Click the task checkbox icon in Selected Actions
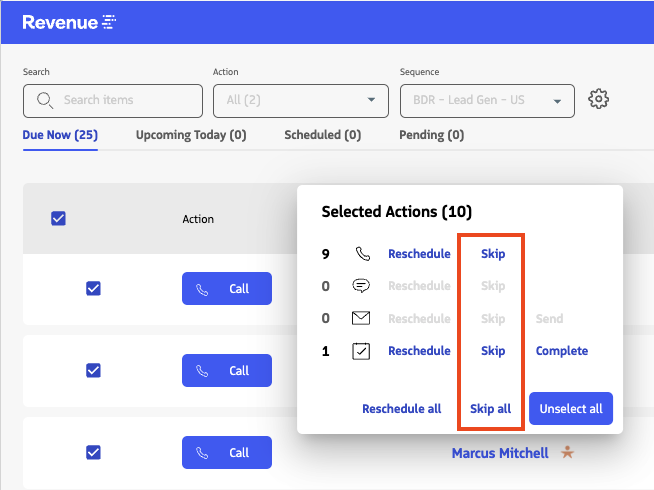This screenshot has height=490, width=654. (361, 351)
